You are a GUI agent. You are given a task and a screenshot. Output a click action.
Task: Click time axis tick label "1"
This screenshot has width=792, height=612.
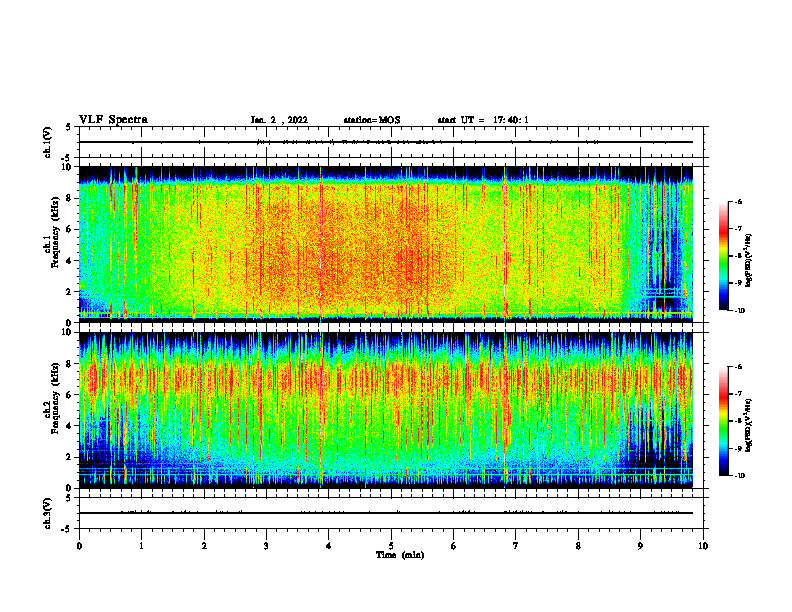[141, 546]
